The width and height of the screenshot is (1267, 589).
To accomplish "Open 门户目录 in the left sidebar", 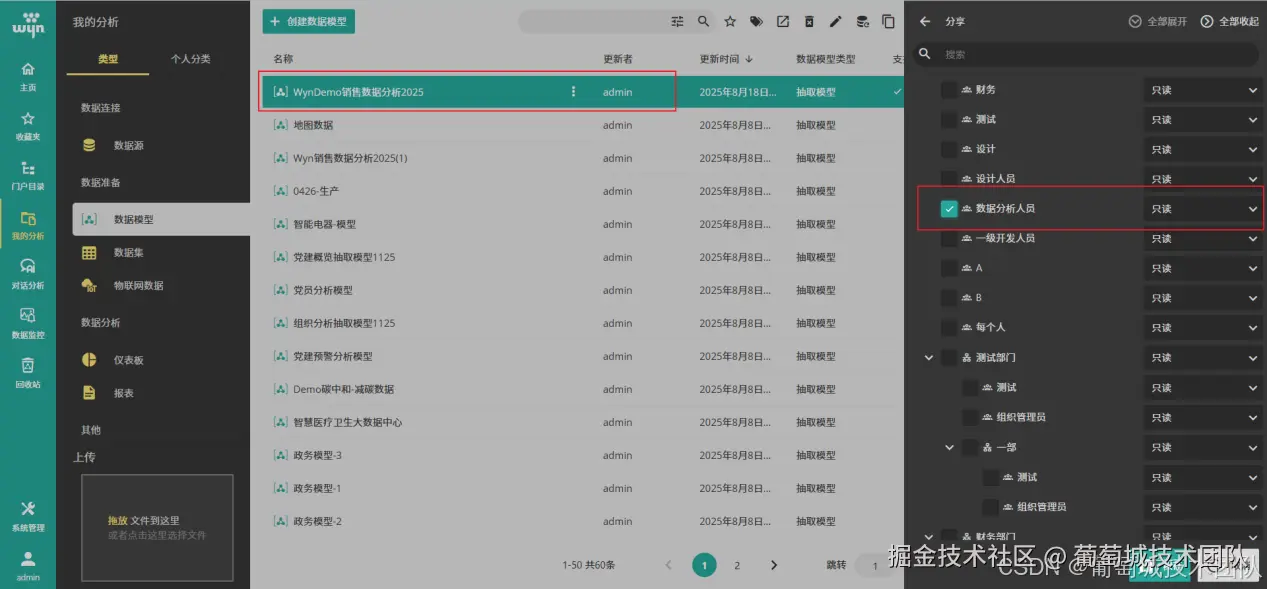I will [28, 175].
